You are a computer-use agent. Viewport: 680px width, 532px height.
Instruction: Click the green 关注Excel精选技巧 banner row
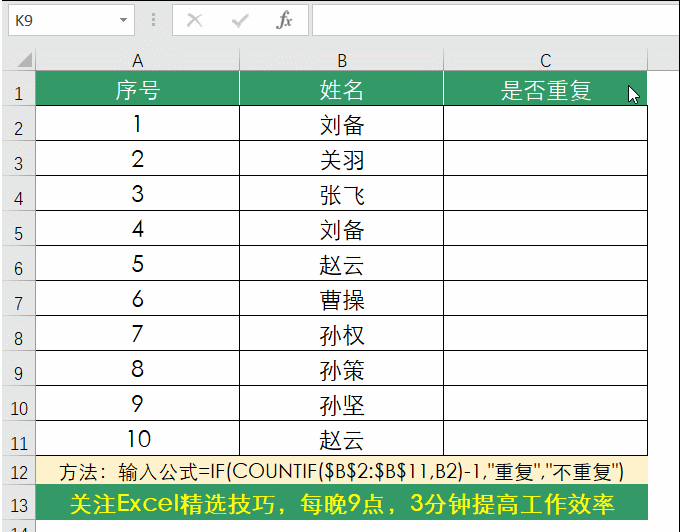(342, 503)
